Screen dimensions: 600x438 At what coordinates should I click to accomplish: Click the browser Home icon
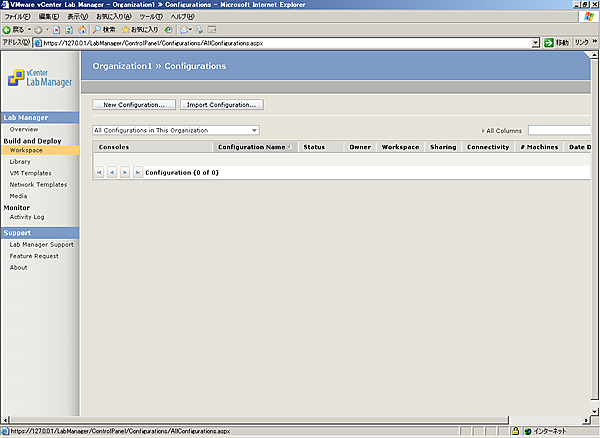pos(80,30)
